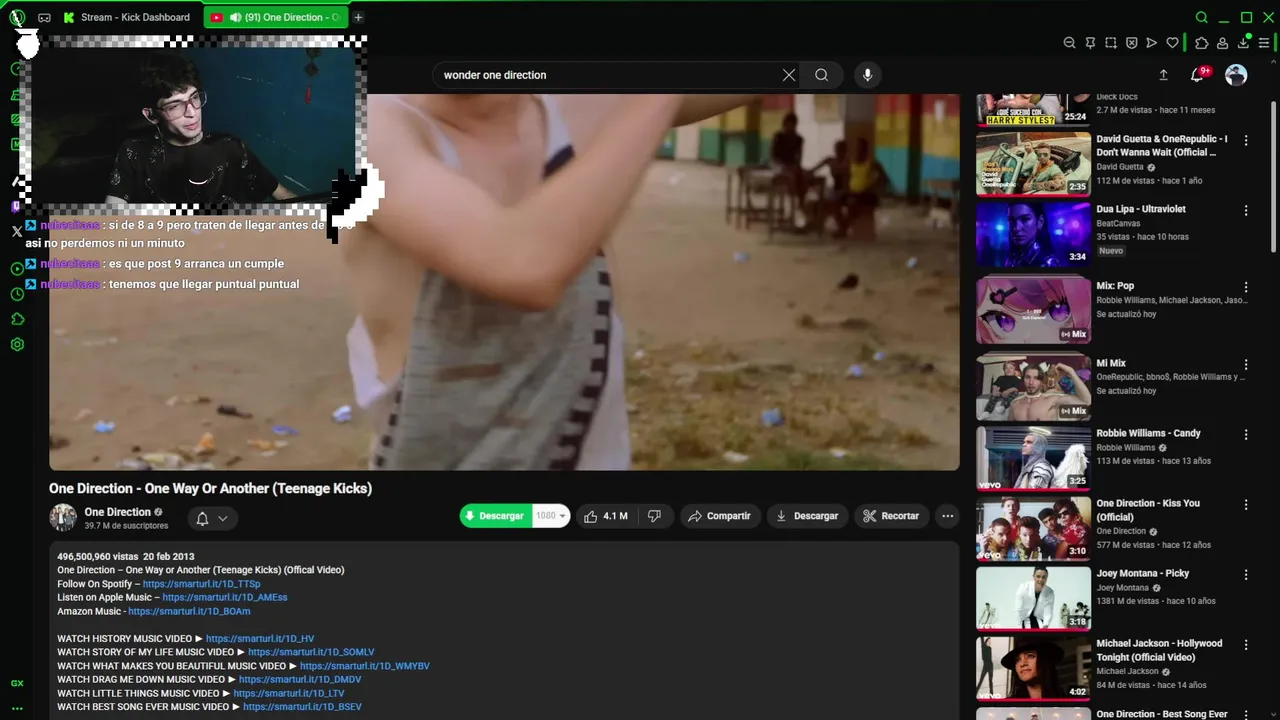
Task: Open the 1080 quality dropdown
Action: (x=551, y=516)
